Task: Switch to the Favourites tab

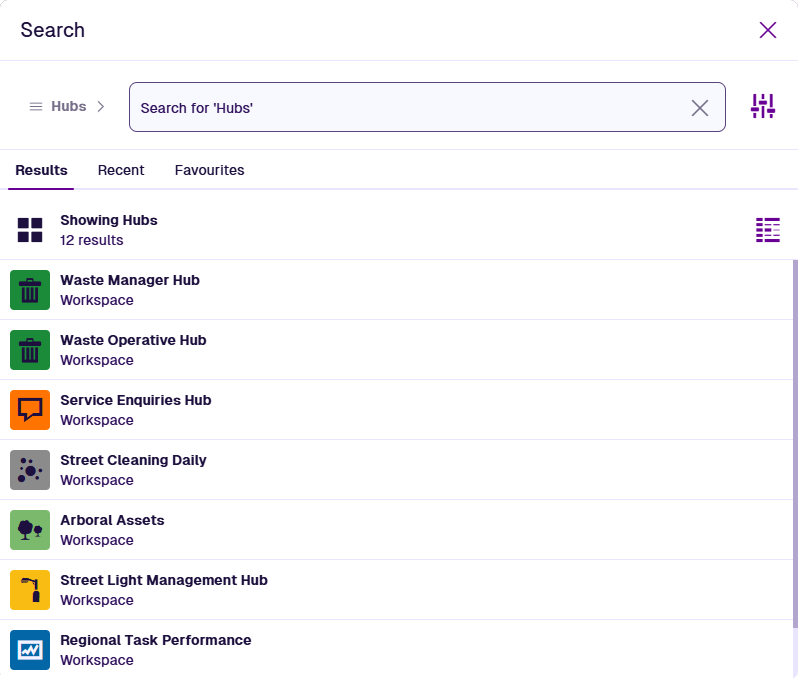Action: coord(209,170)
